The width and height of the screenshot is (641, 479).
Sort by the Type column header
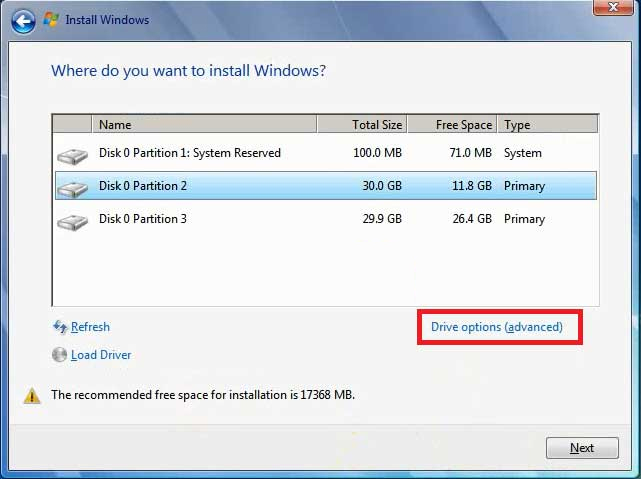coord(548,124)
